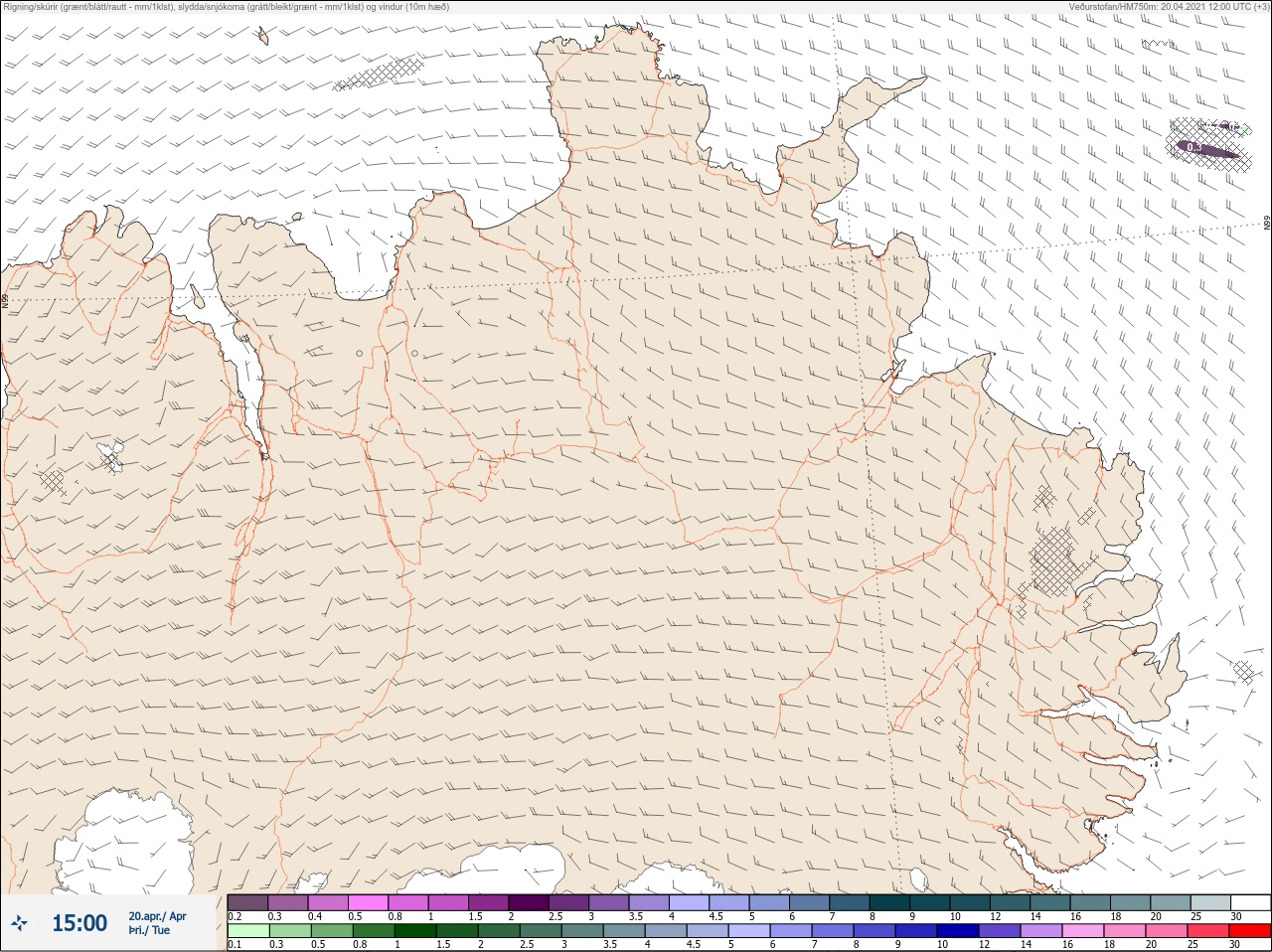Click the 0.3 precipitation label on the purple patch

point(1195,148)
